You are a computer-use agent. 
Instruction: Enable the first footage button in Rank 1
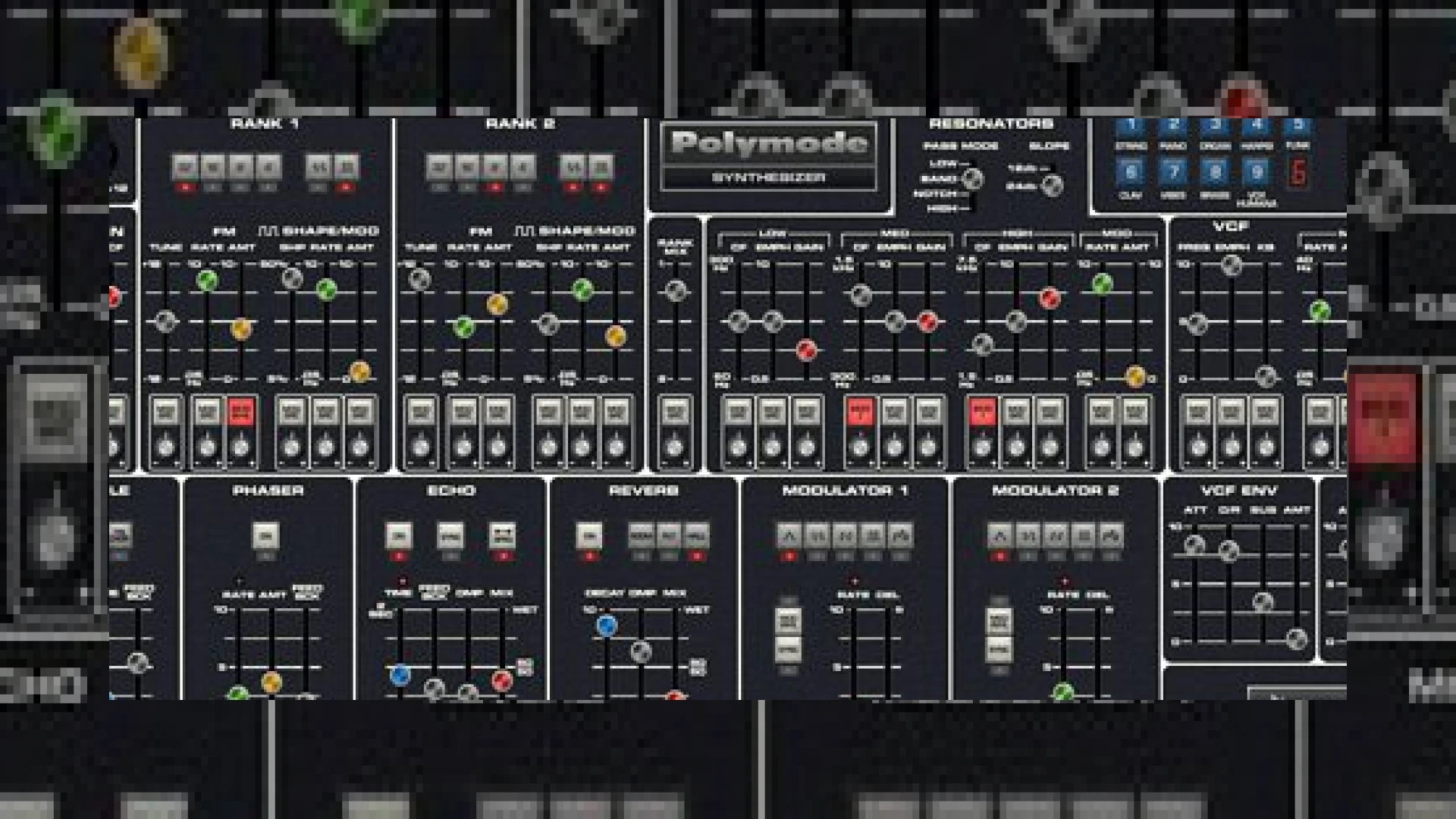tap(185, 166)
